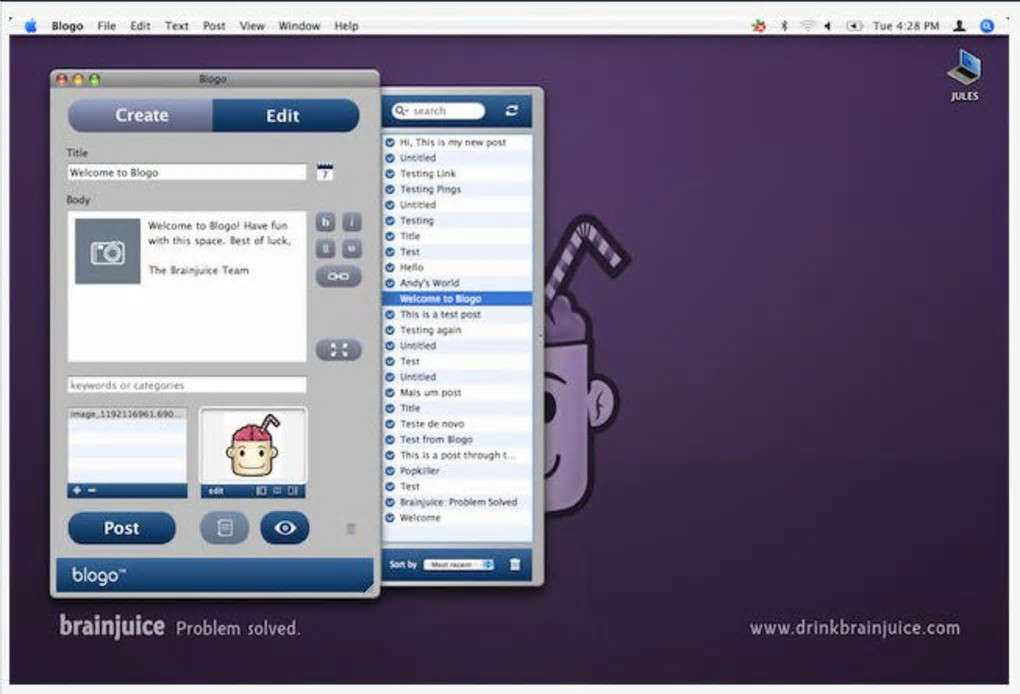Click the Bluetooth icon in the menu bar

tap(785, 26)
